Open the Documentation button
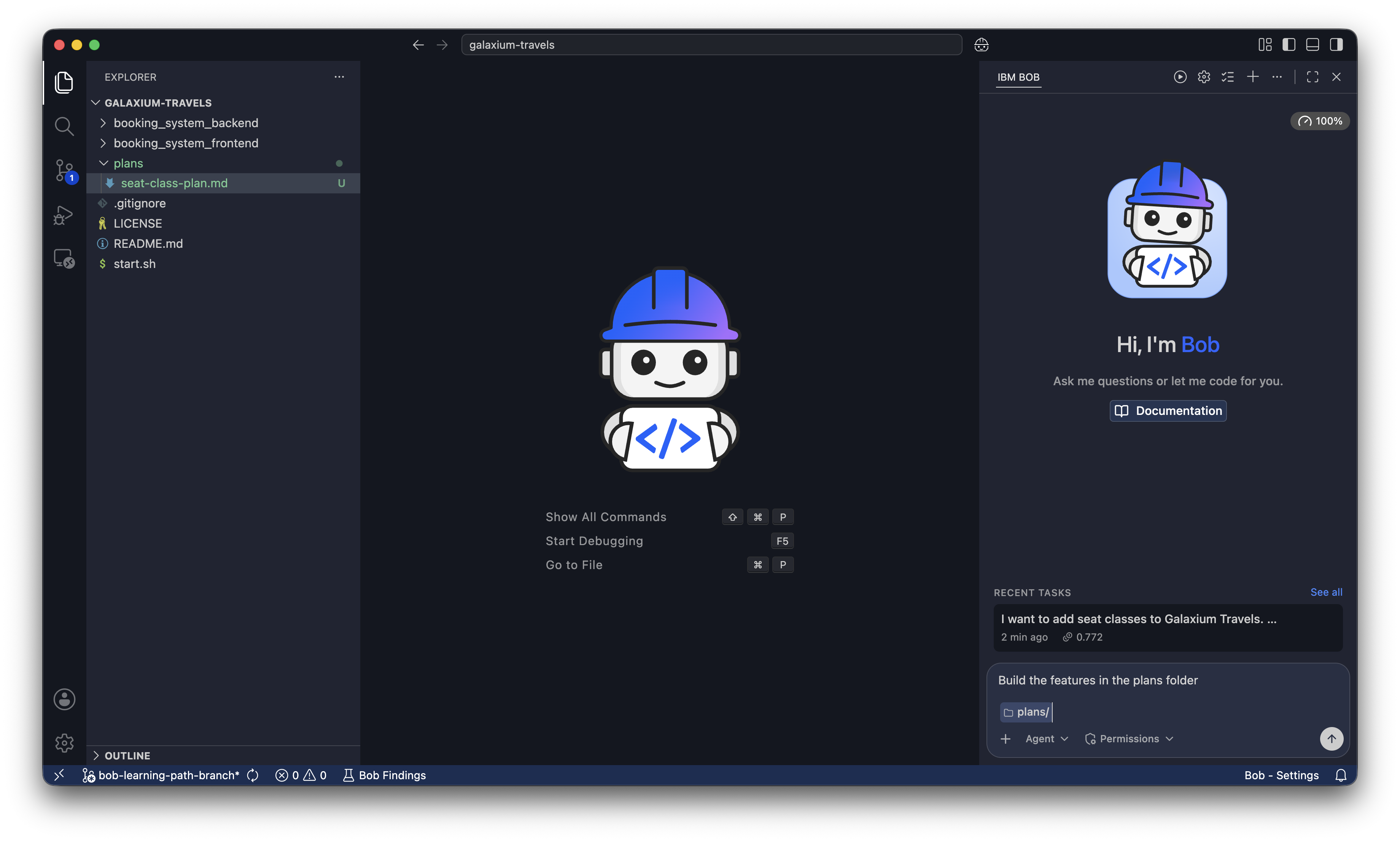This screenshot has width=1400, height=842. tap(1168, 411)
